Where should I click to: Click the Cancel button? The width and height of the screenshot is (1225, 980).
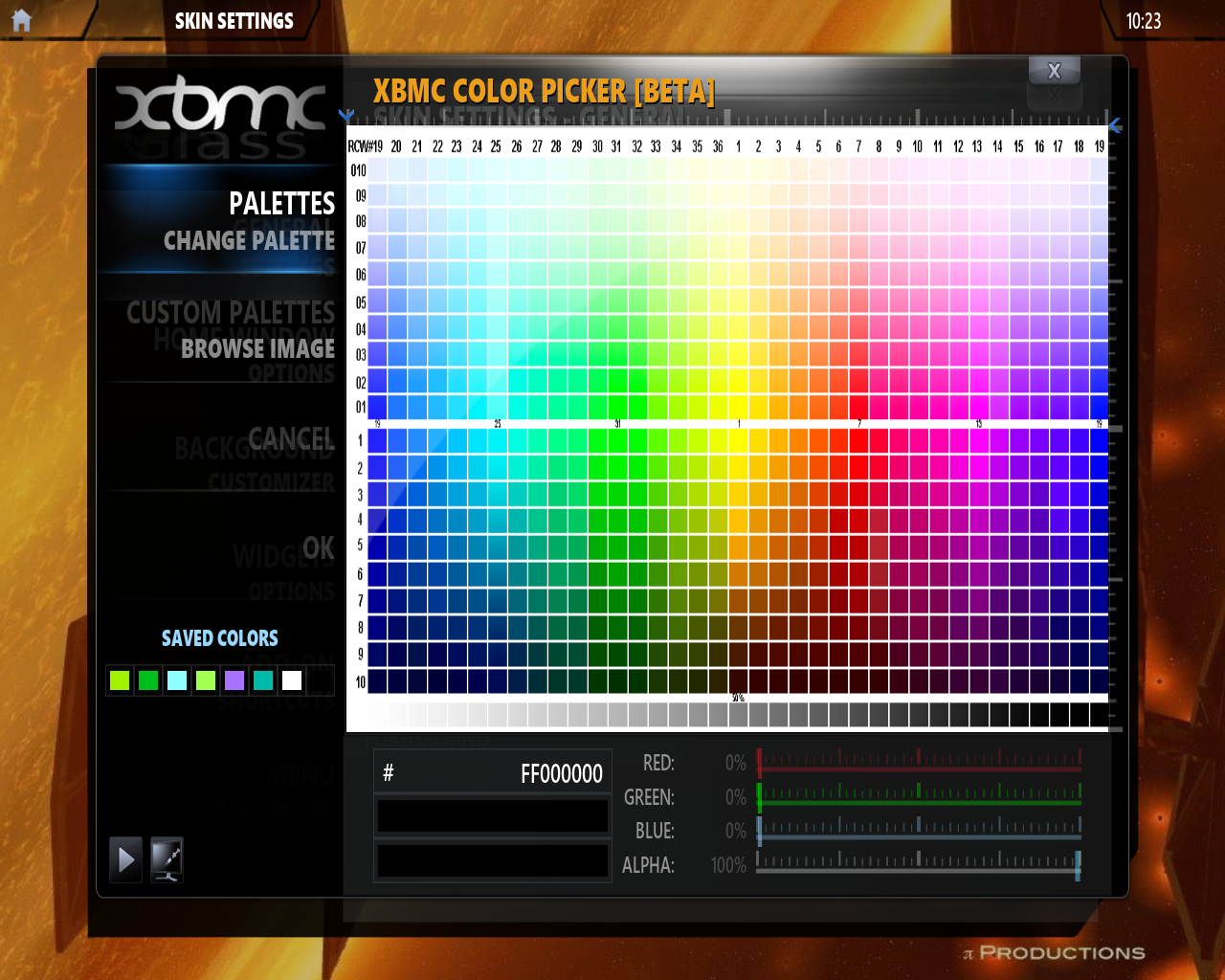coord(291,439)
